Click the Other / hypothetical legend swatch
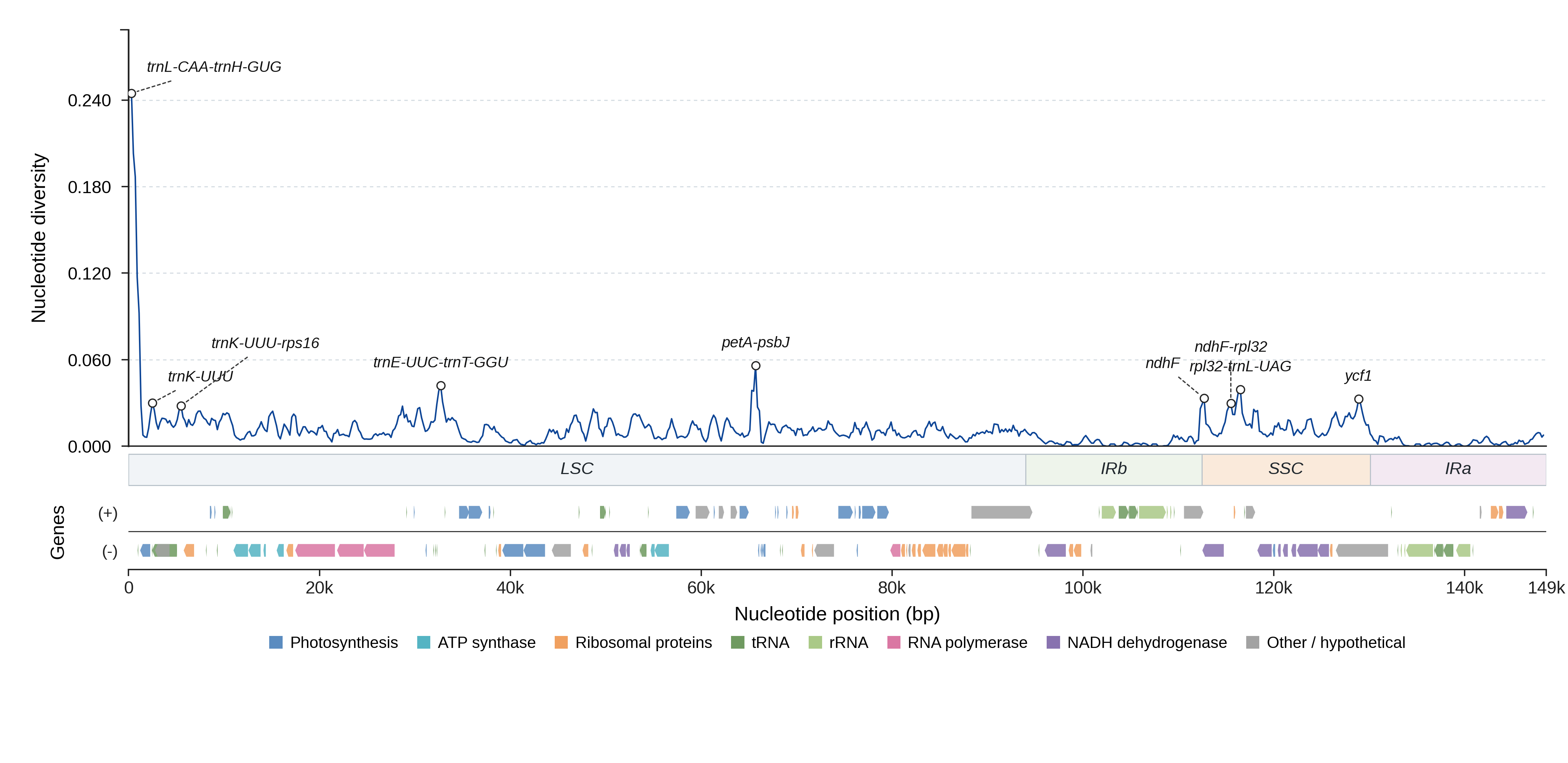The width and height of the screenshot is (1568, 763). [1253, 642]
